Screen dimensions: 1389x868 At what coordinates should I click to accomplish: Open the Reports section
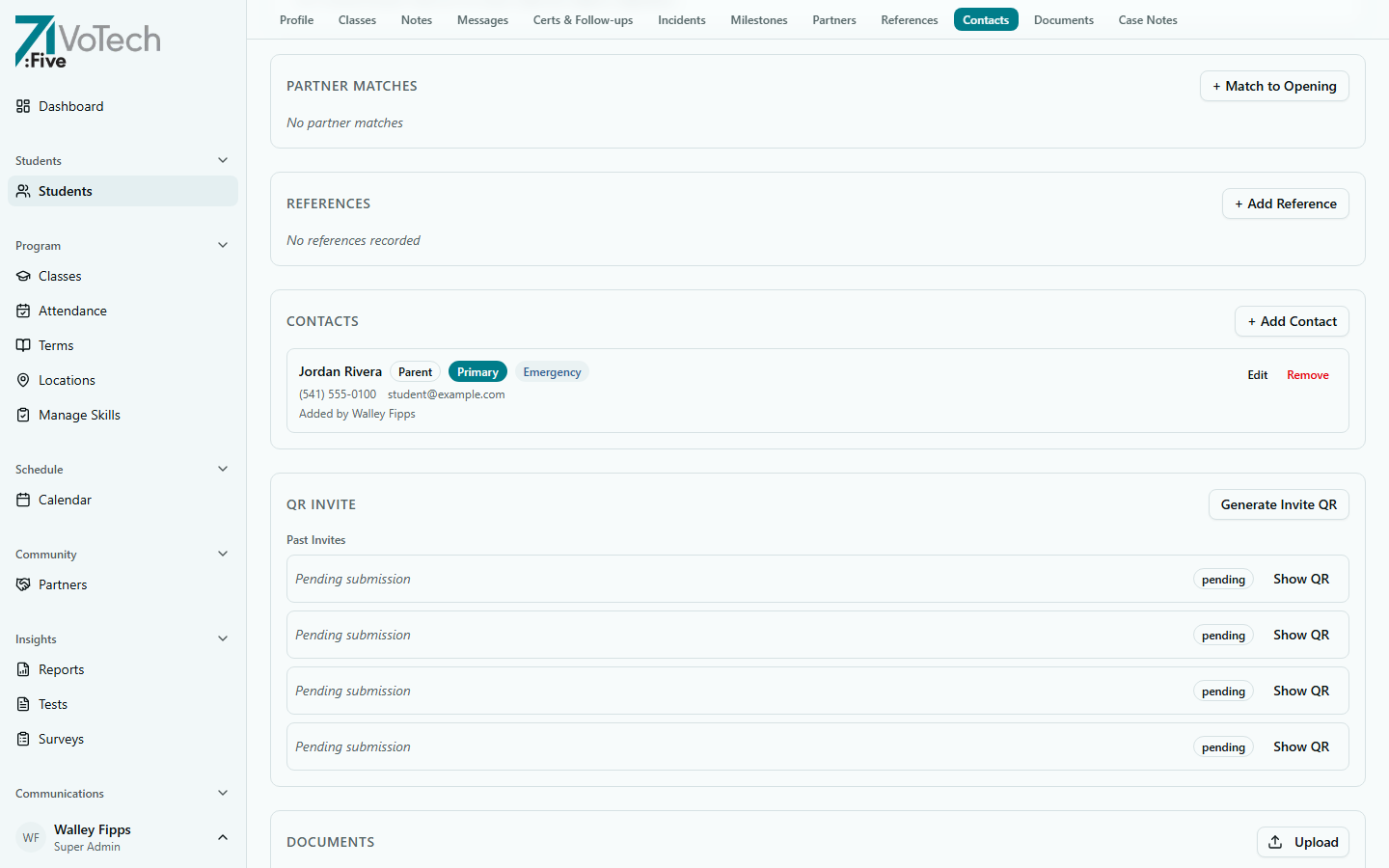(x=61, y=669)
